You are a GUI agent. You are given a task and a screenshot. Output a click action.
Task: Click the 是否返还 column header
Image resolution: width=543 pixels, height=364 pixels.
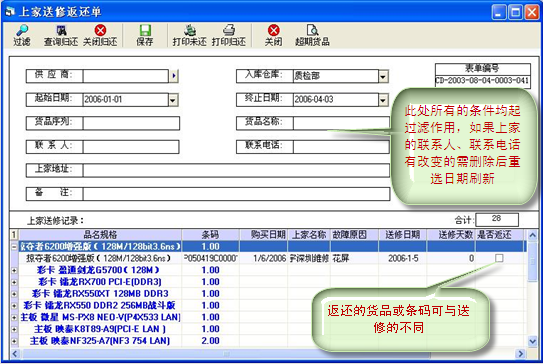tap(499, 234)
